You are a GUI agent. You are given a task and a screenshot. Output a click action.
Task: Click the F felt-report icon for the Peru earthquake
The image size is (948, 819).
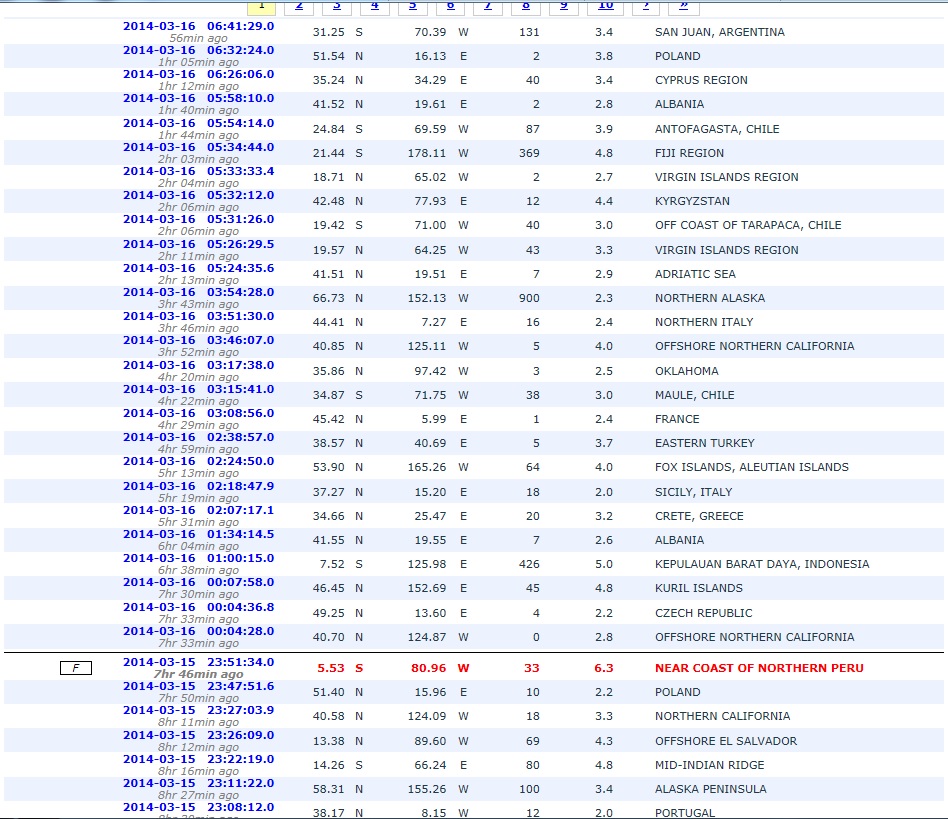[76, 668]
